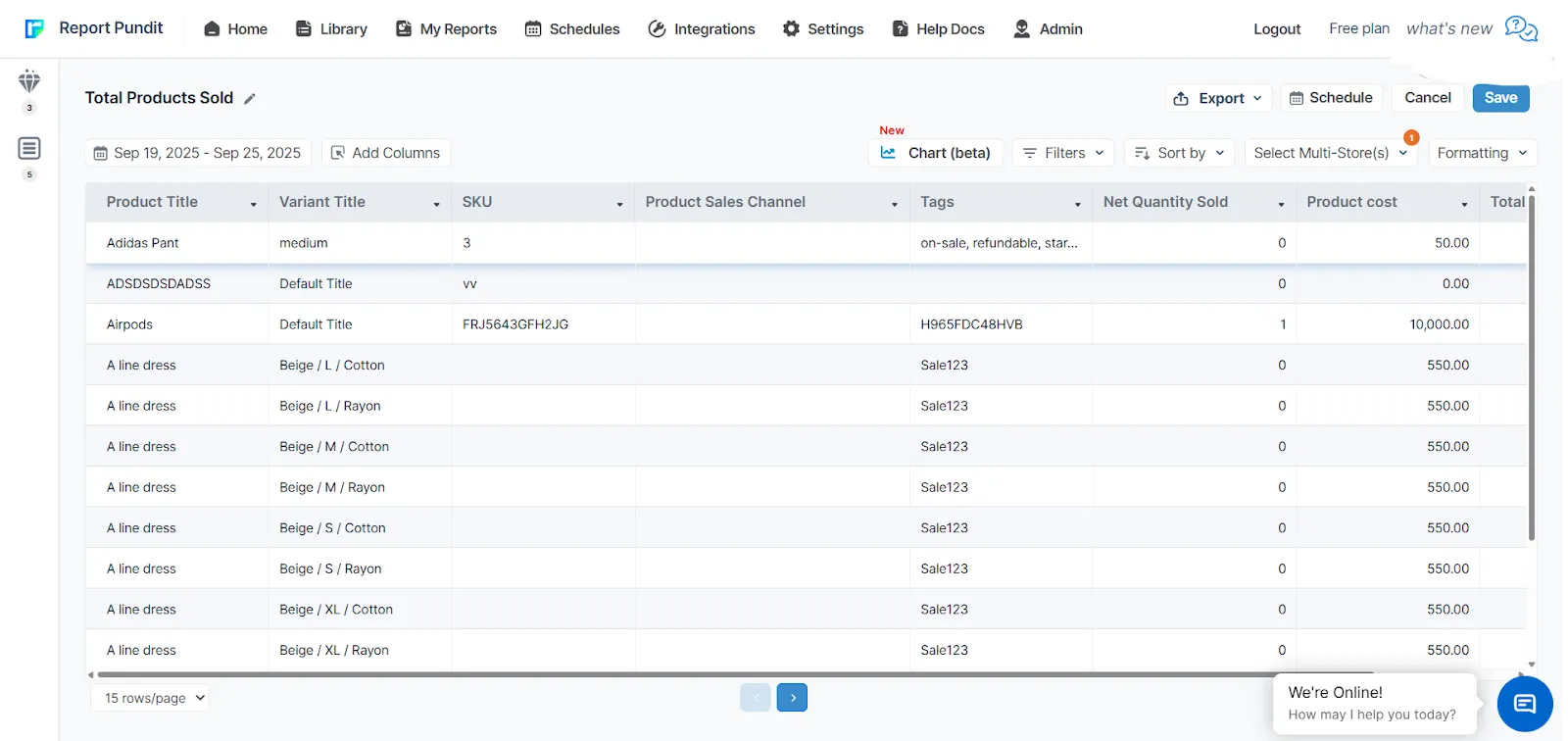Open Product Sales Channel column menu arrow
Viewport: 1568px width, 741px height.
pos(895,204)
